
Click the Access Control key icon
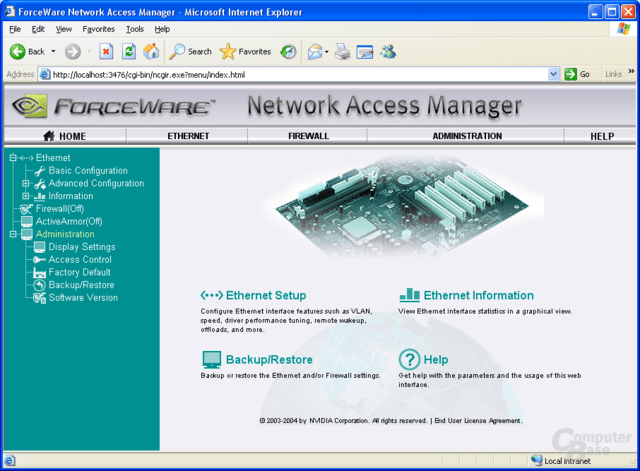pyautogui.click(x=39, y=260)
